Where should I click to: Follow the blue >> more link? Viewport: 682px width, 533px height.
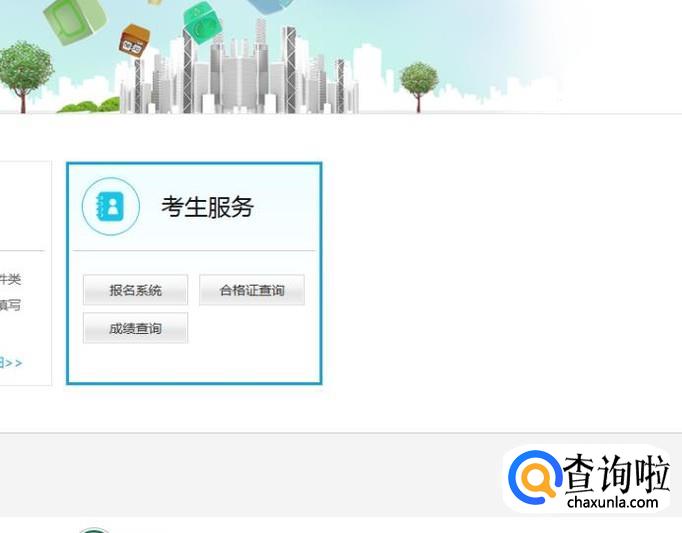tap(11, 362)
